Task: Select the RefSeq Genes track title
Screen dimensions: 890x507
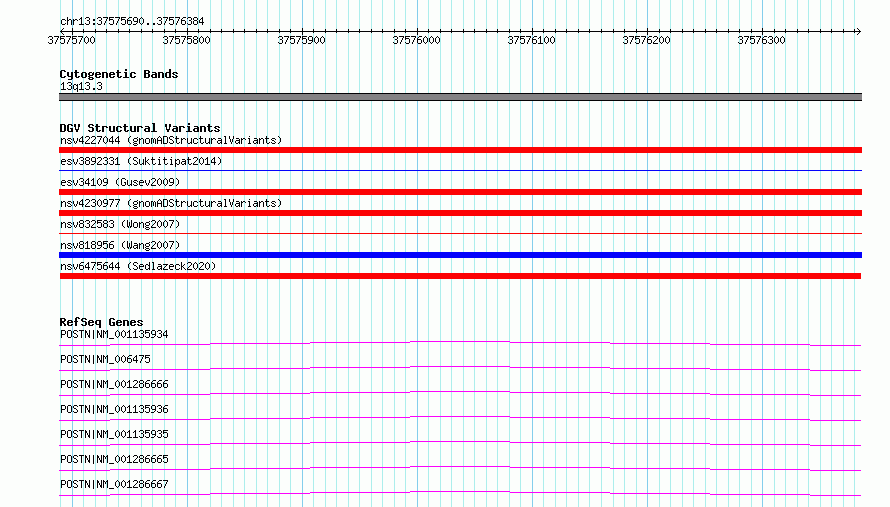Action: coord(101,322)
